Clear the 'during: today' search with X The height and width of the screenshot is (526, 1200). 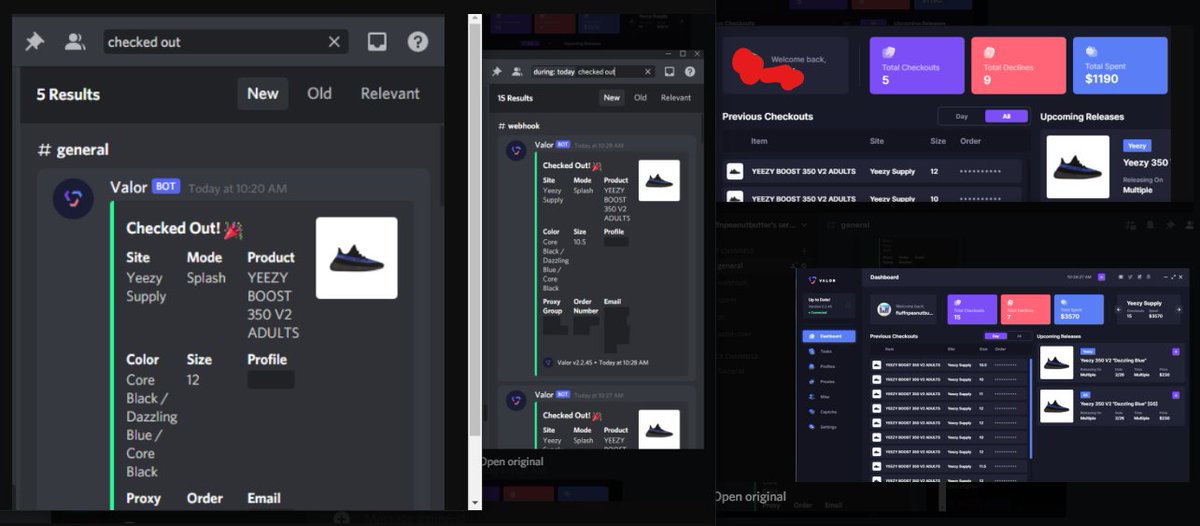coord(648,72)
